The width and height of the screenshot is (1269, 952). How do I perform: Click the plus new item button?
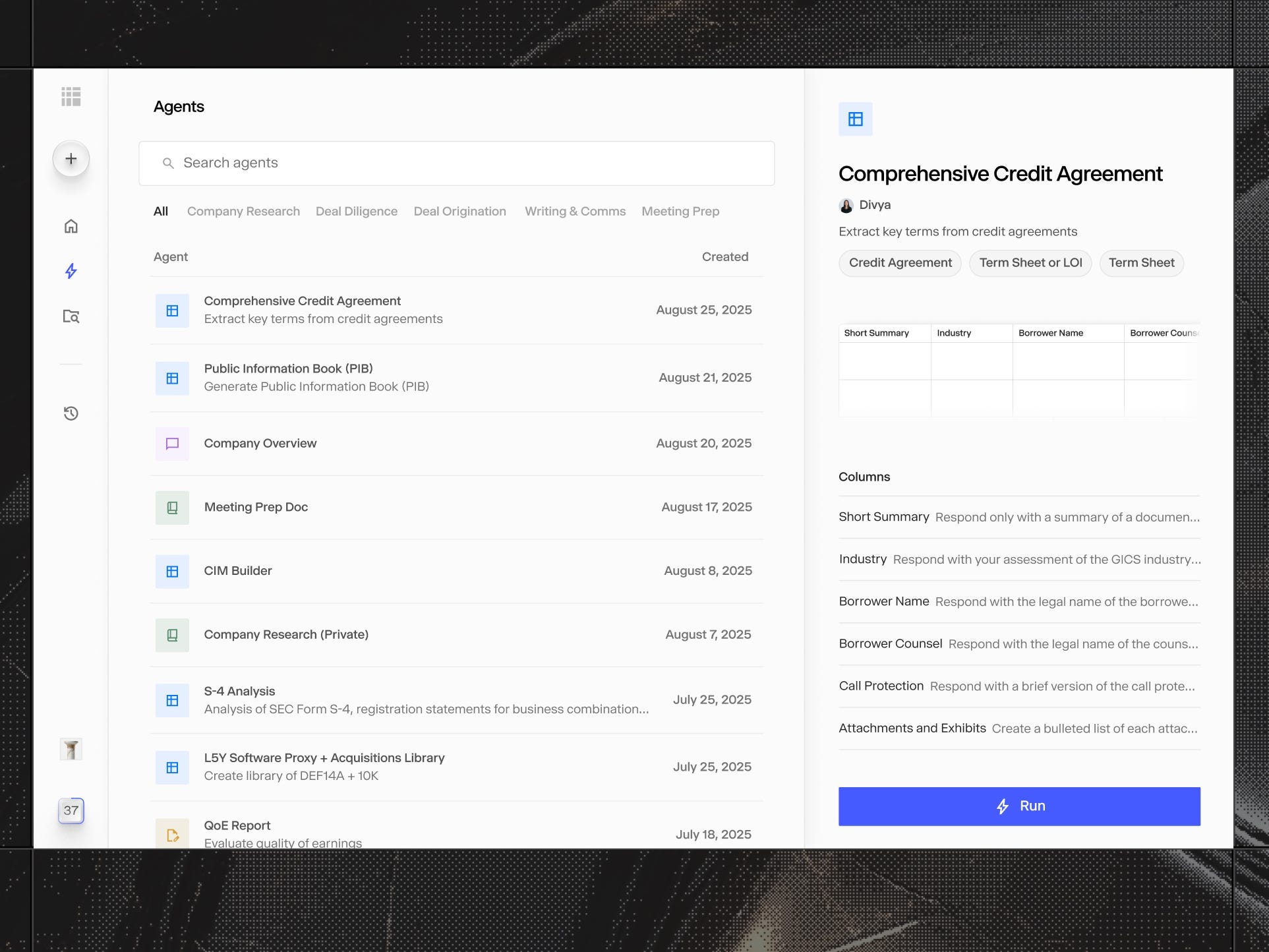tap(71, 159)
